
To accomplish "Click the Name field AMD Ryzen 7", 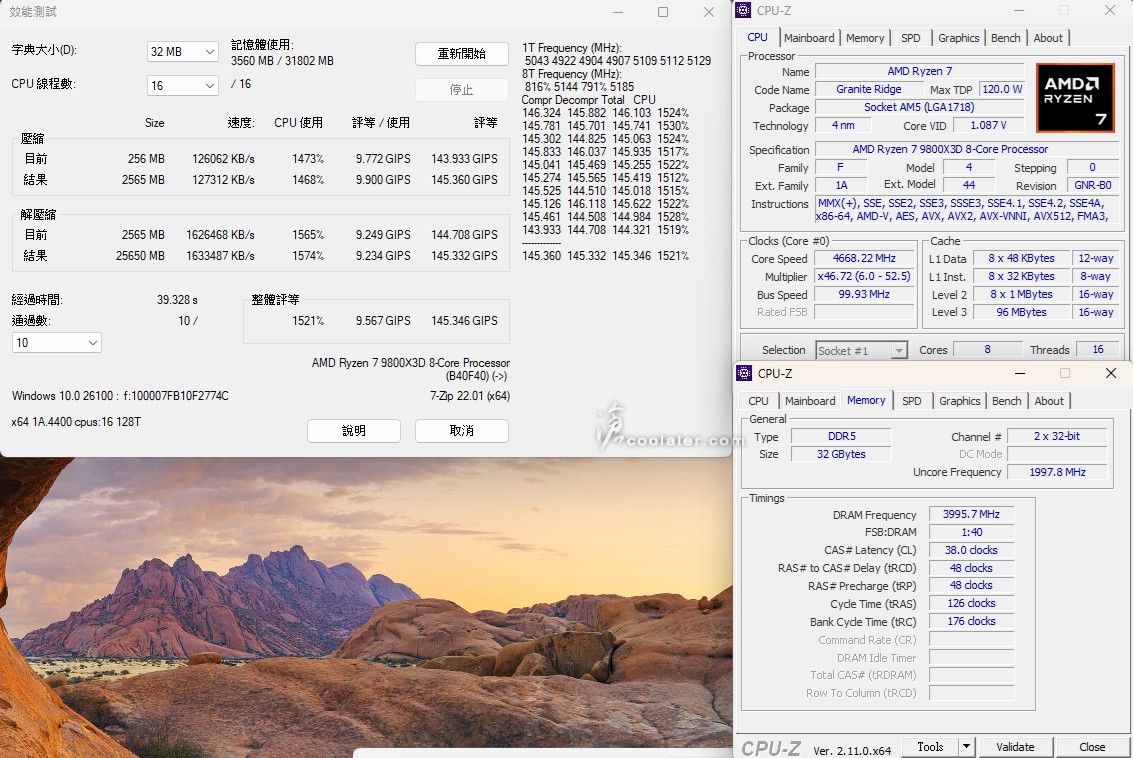I will pyautogui.click(x=919, y=71).
